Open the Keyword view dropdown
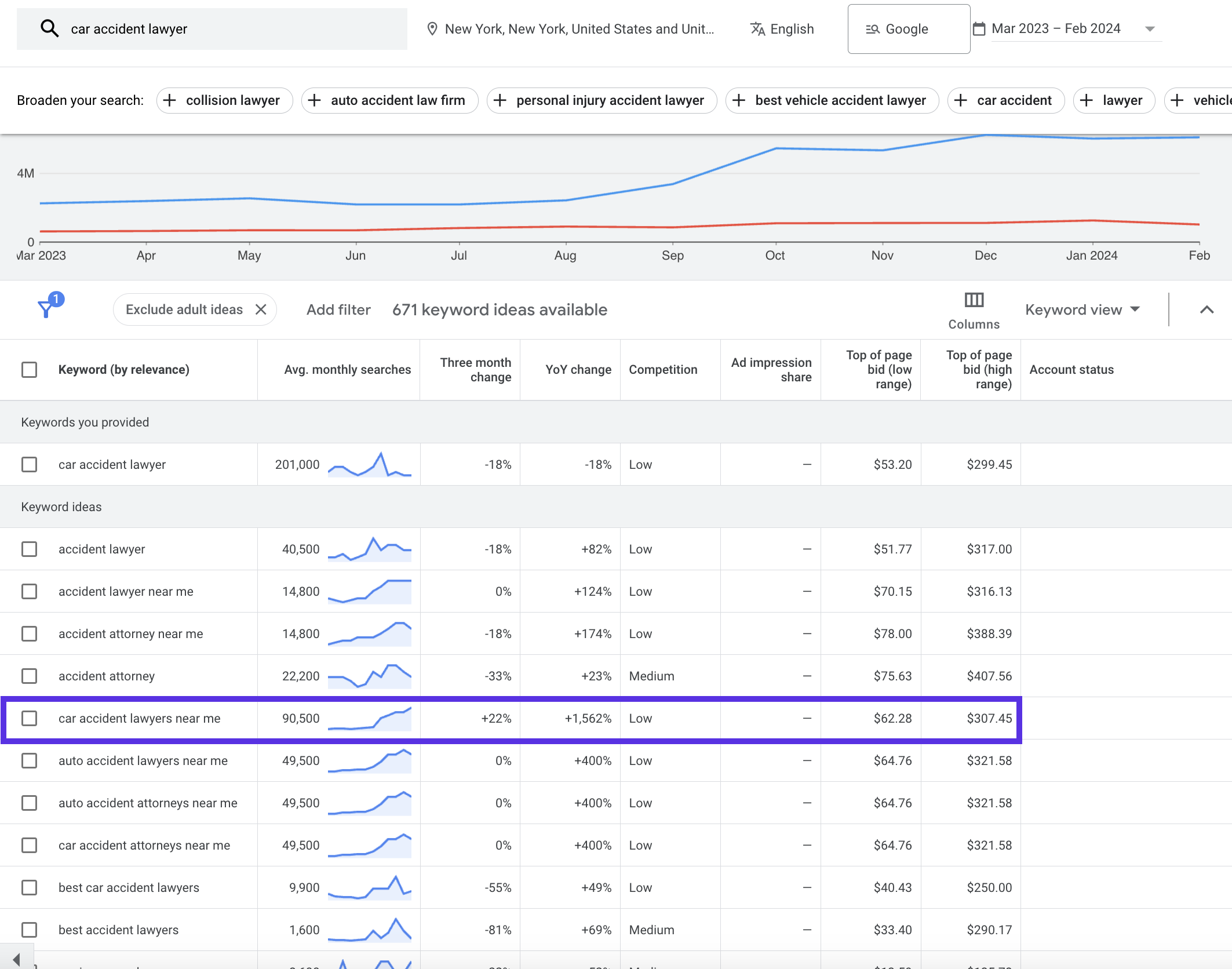Viewport: 1232px width, 969px height. click(1082, 309)
